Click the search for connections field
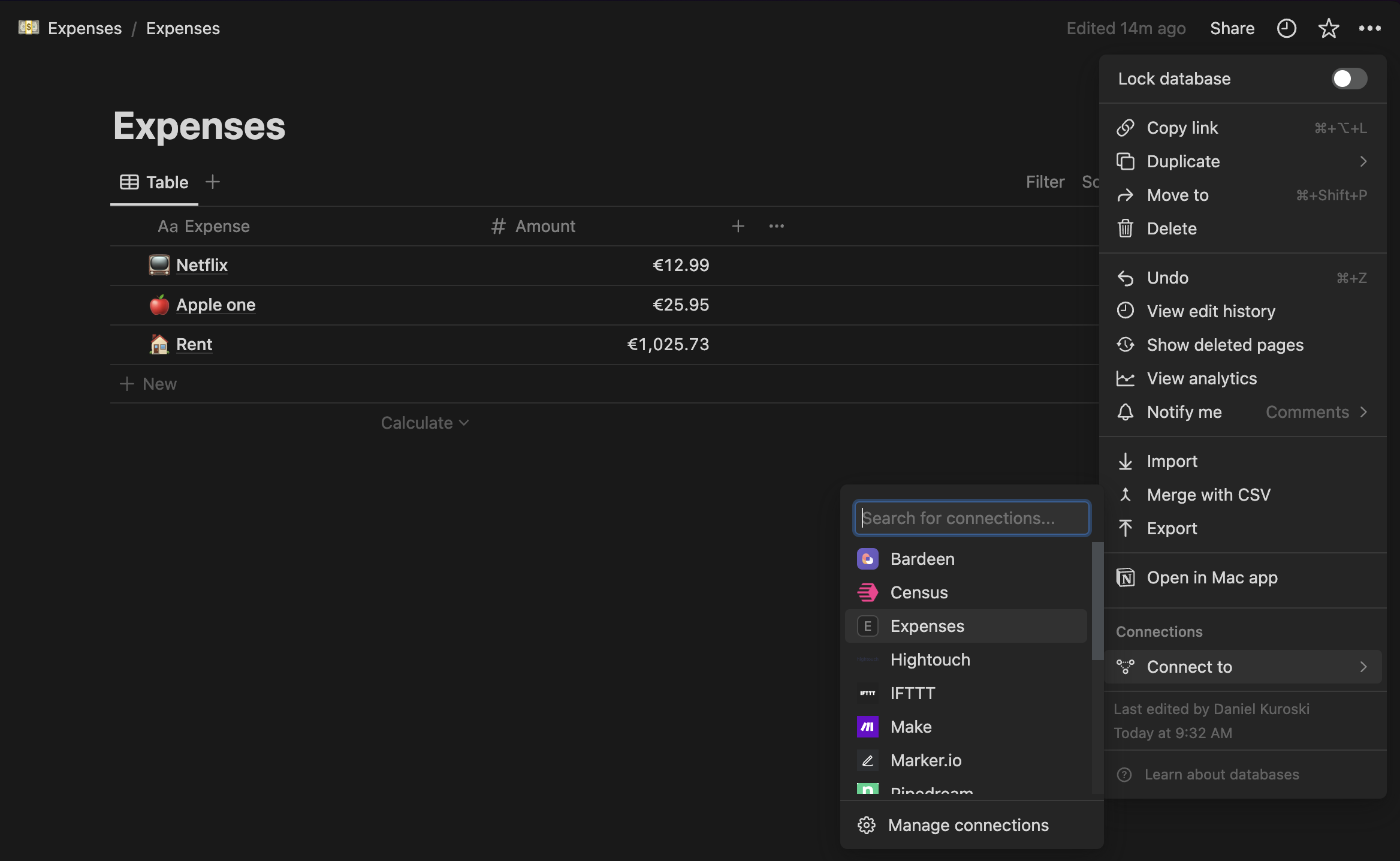 tap(971, 517)
